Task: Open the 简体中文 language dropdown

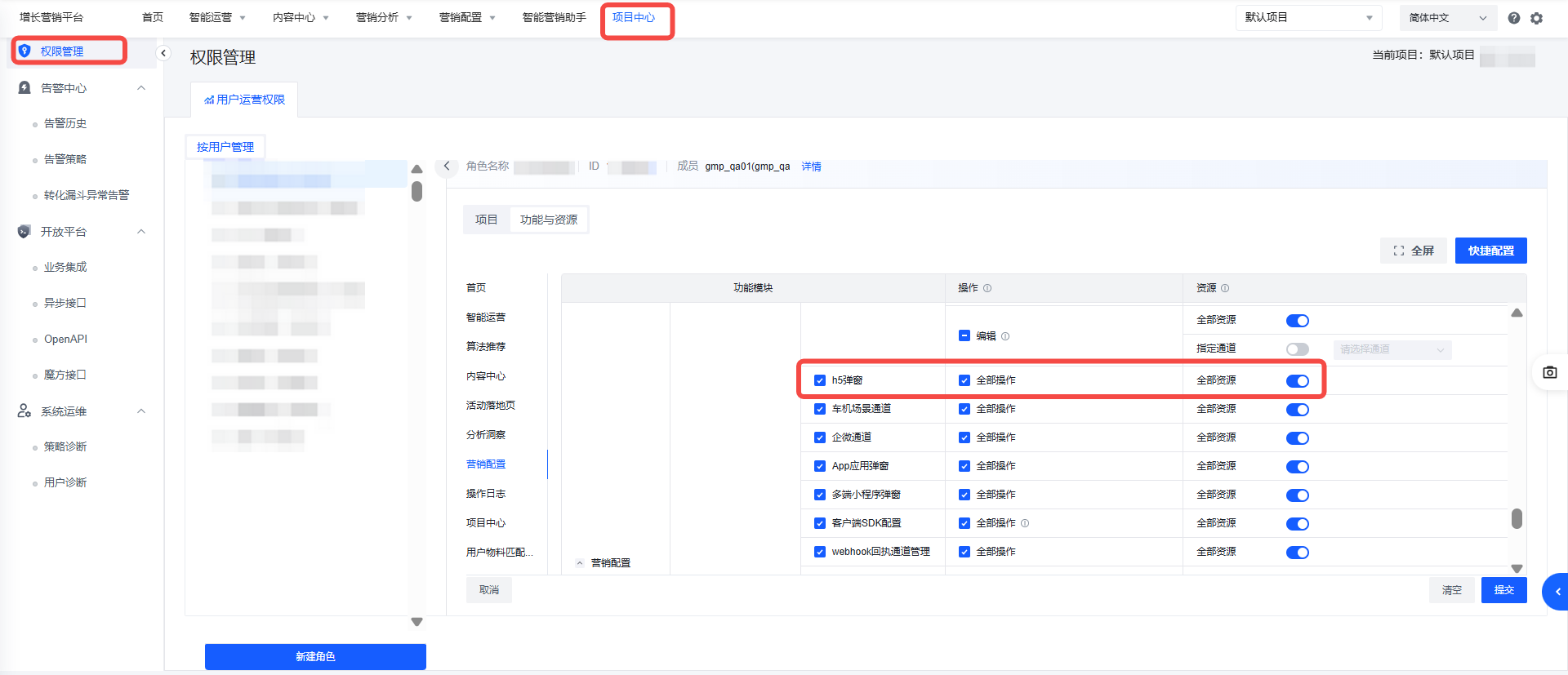Action: click(x=1447, y=18)
